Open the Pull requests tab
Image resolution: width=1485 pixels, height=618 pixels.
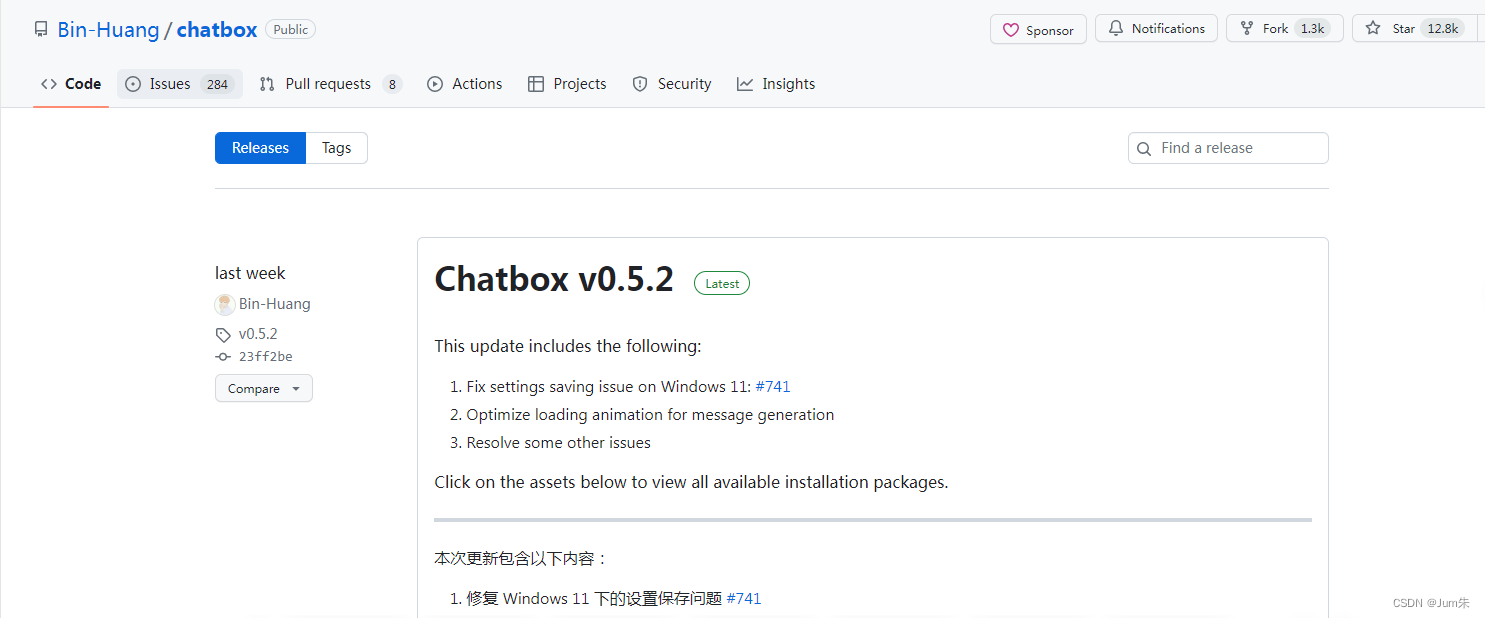pyautogui.click(x=330, y=84)
